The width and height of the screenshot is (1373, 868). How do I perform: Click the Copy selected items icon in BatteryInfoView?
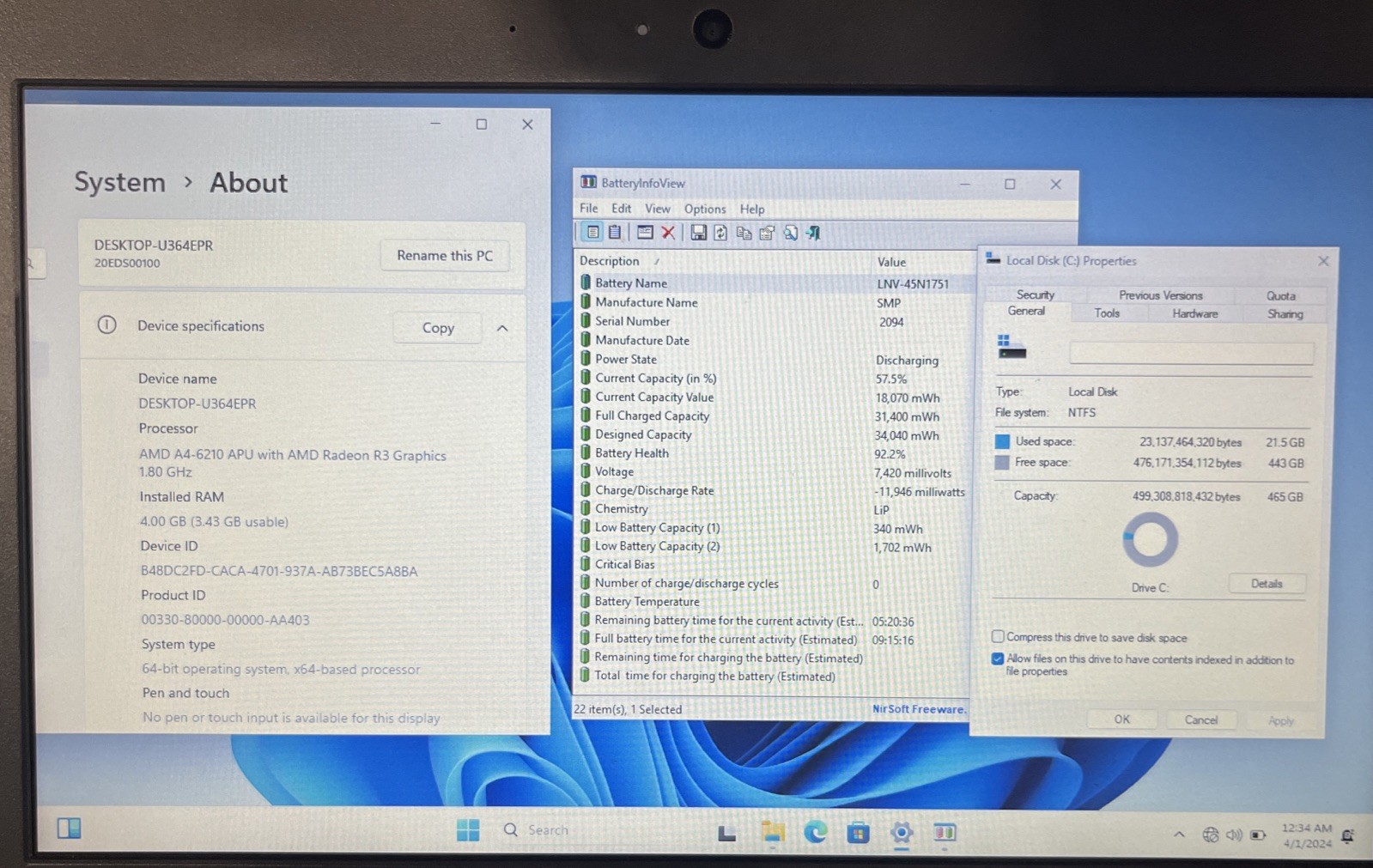[744, 233]
